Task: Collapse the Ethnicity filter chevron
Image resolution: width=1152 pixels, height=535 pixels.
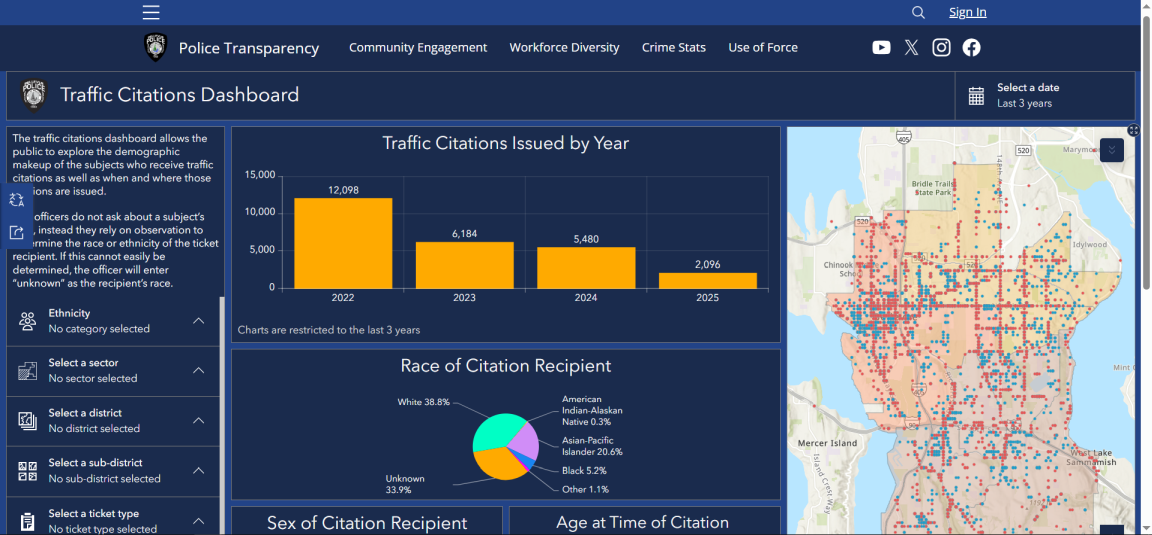Action: click(x=198, y=320)
